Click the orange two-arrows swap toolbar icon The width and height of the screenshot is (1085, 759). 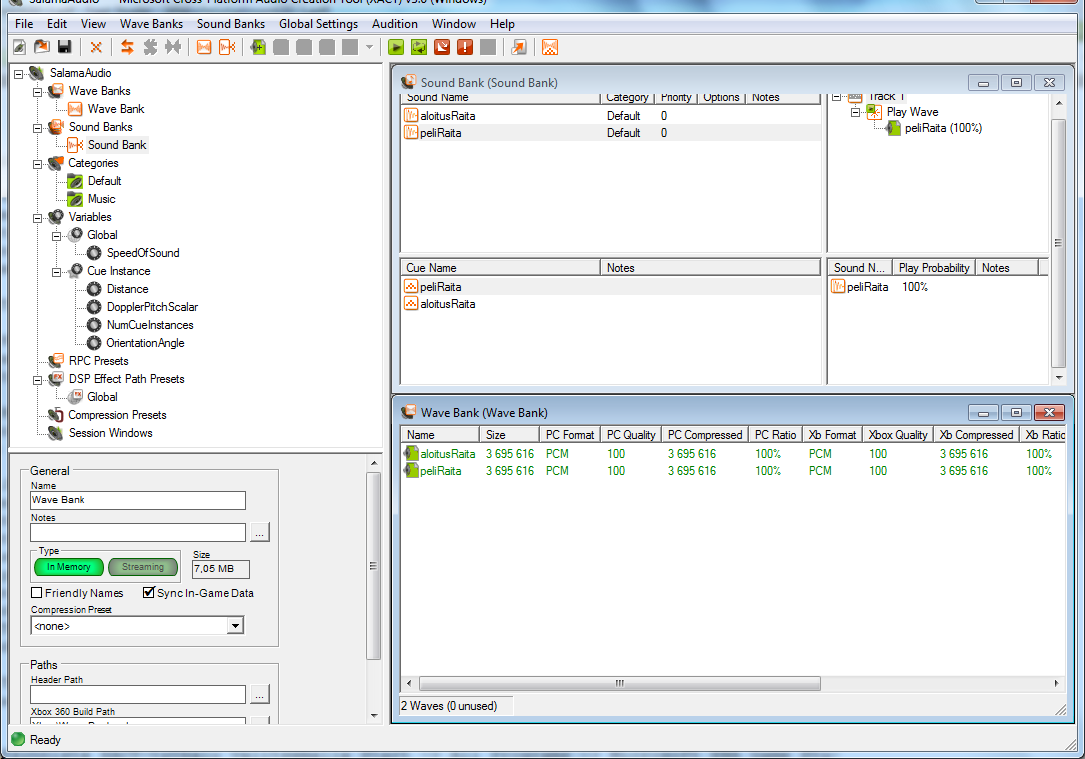tap(127, 47)
